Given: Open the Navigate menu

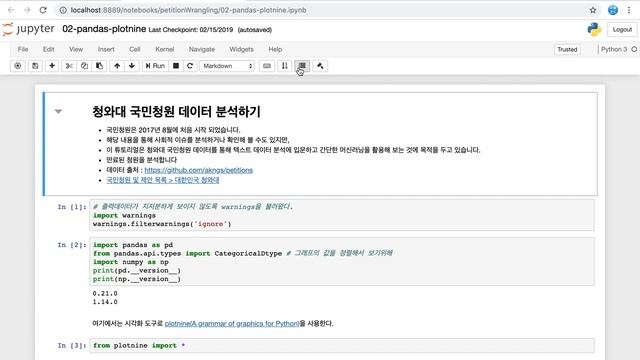Looking at the screenshot, I should point(202,49).
